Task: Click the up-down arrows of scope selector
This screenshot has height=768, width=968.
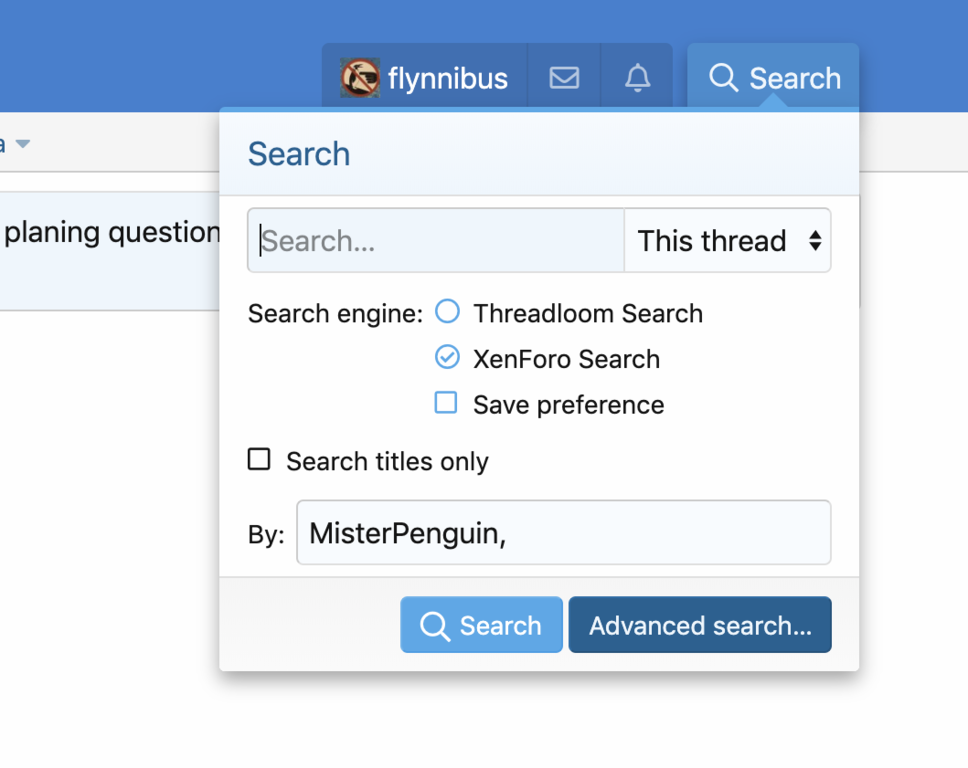Action: tap(815, 241)
